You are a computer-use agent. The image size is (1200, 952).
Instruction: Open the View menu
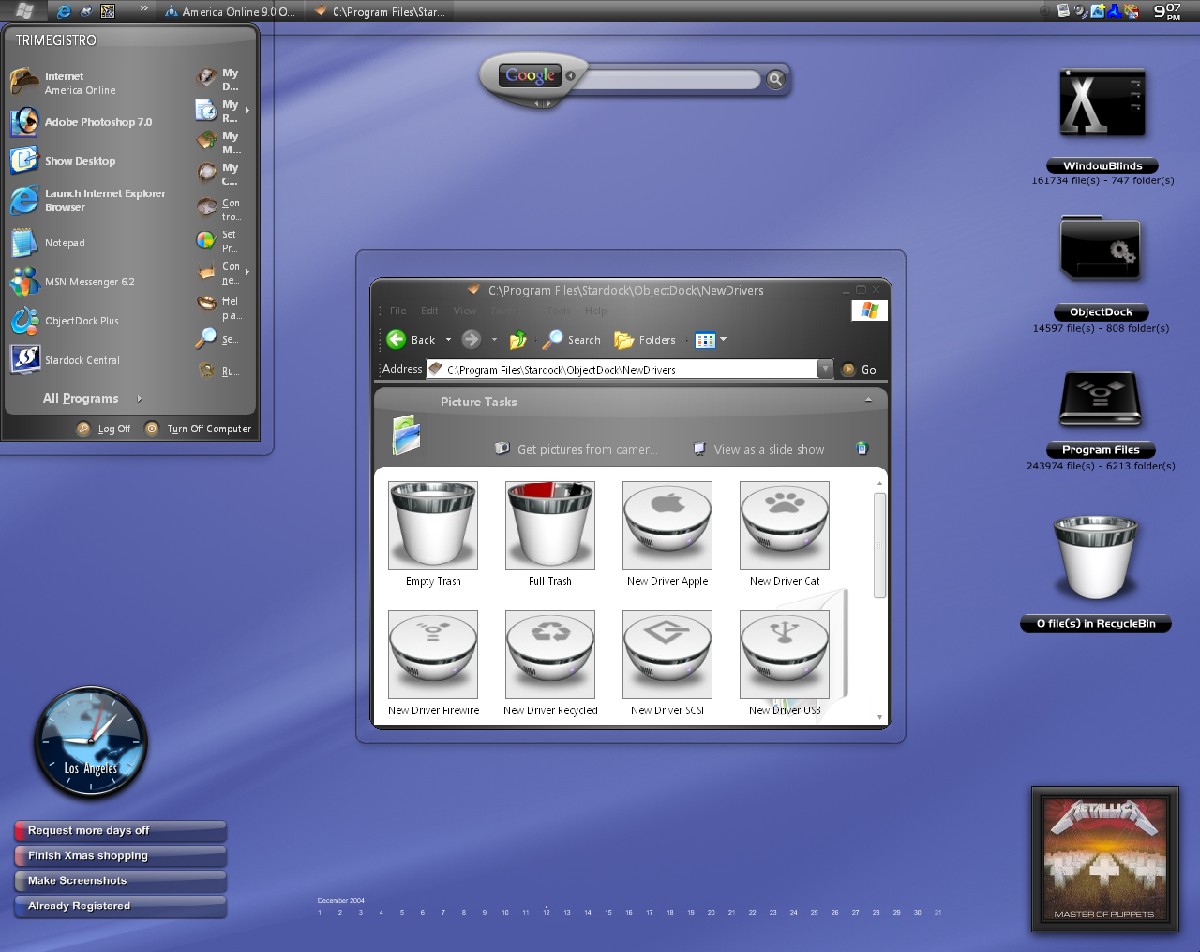pos(465,311)
